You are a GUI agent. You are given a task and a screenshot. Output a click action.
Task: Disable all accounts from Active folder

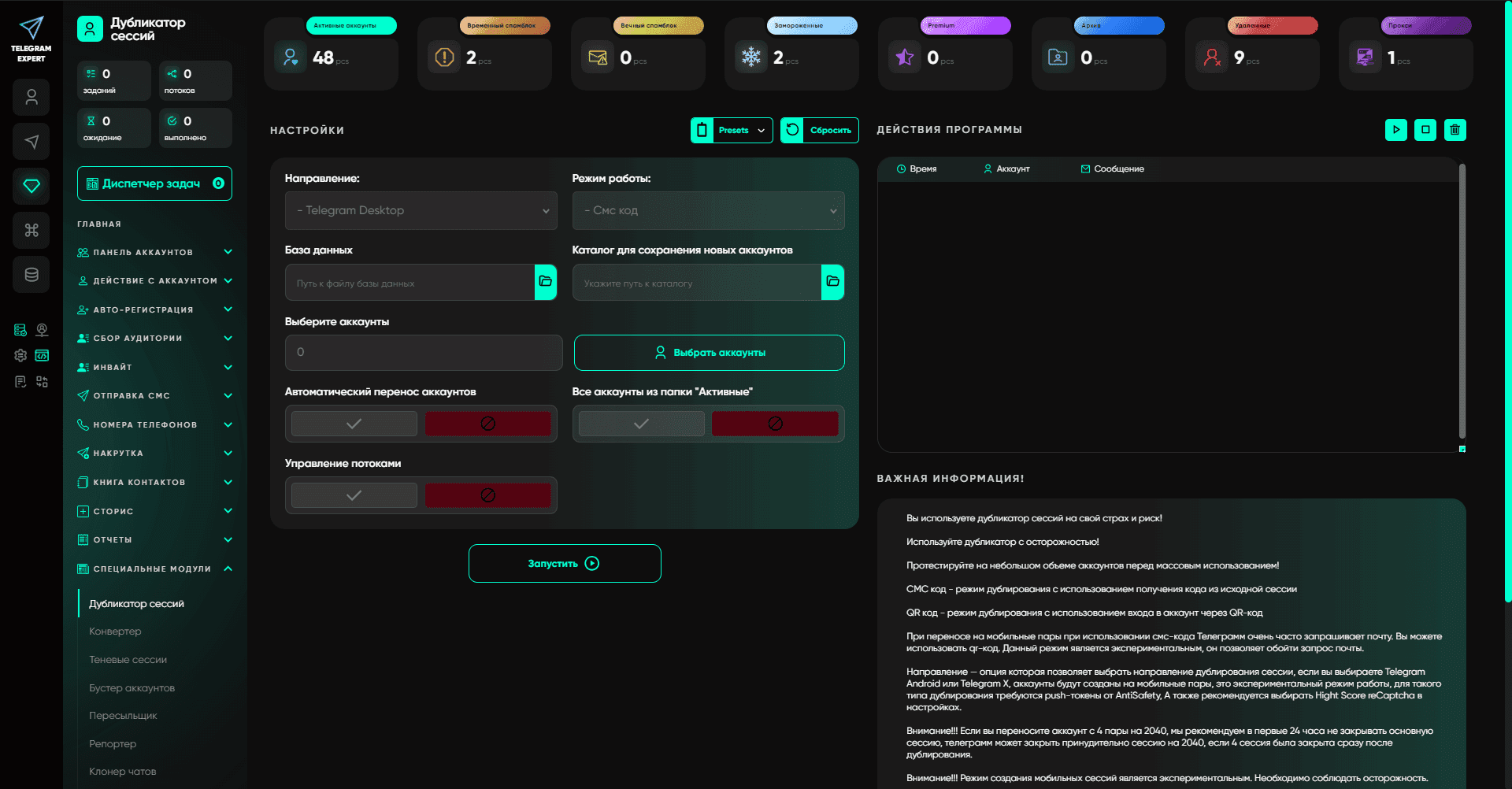pos(775,424)
